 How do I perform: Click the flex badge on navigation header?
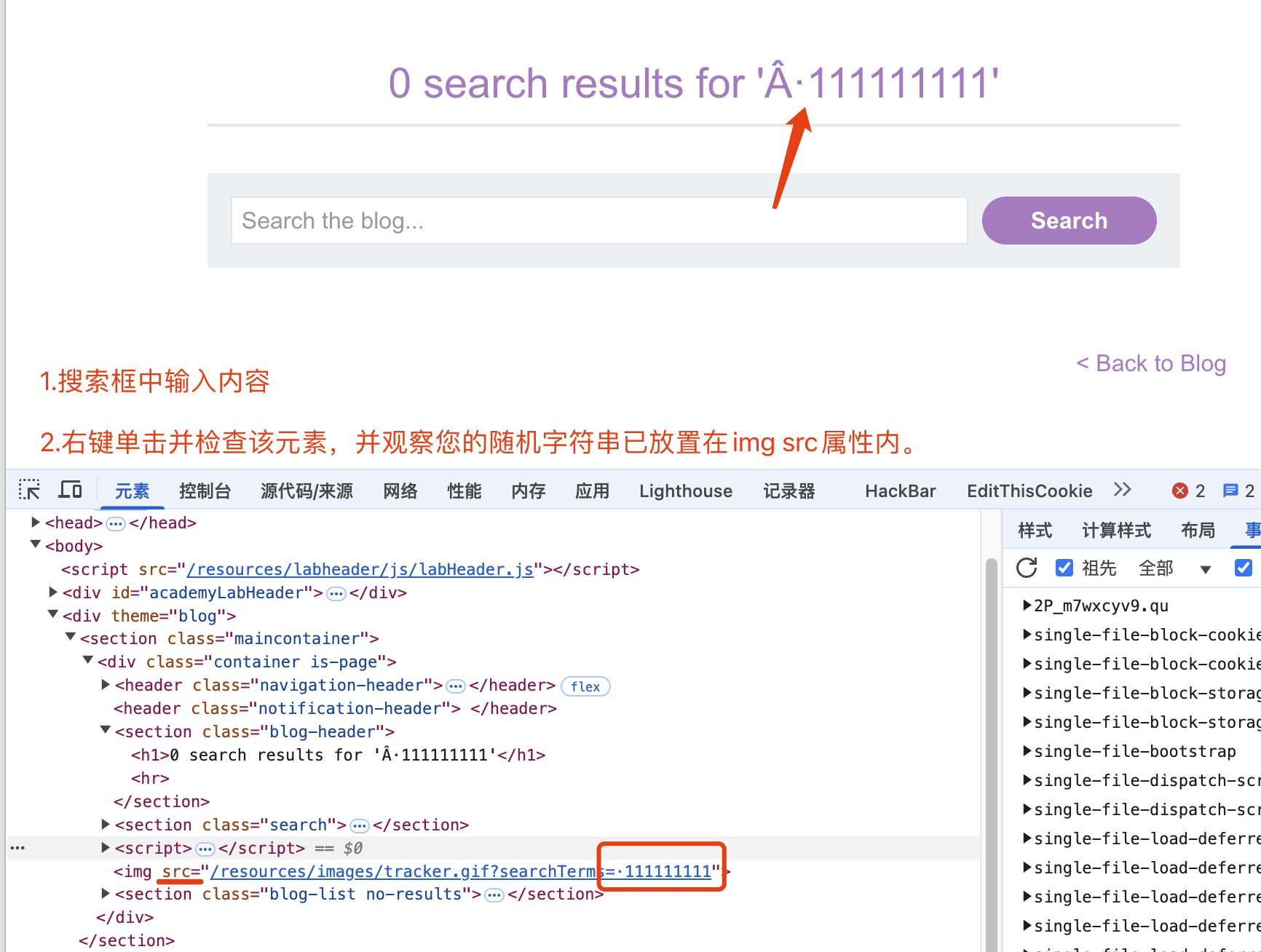(x=585, y=686)
